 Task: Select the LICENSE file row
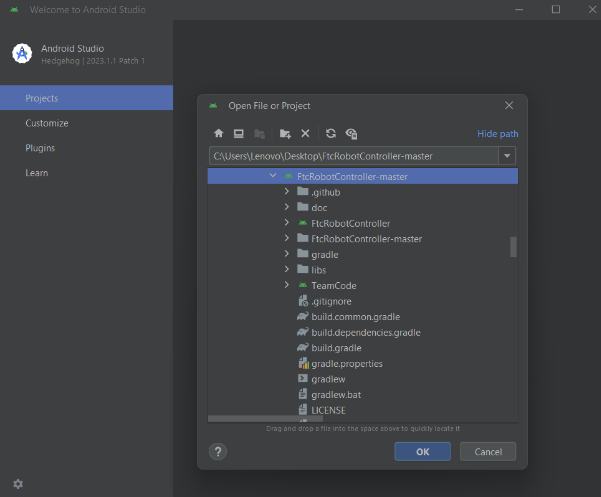pos(363,410)
